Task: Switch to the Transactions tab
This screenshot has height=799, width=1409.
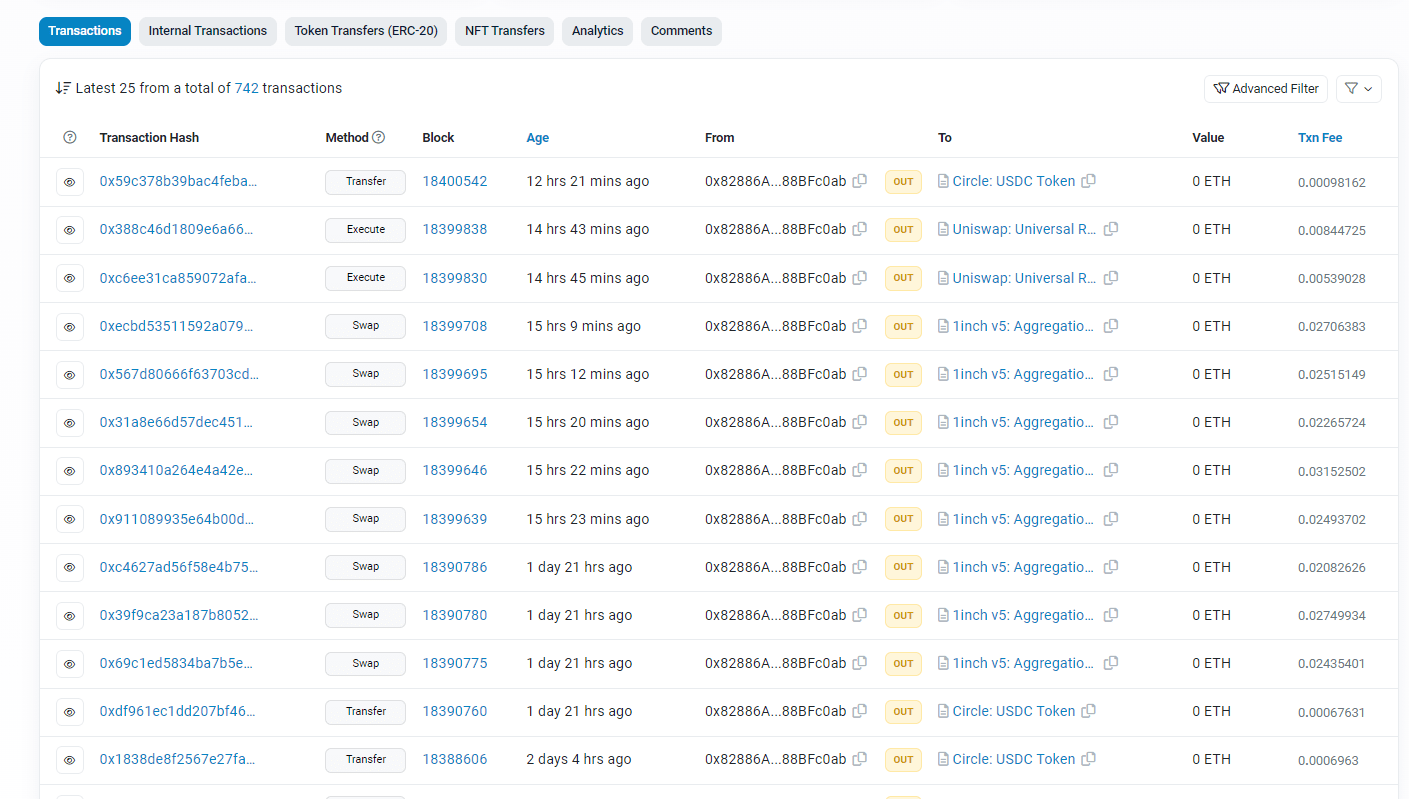Action: click(x=85, y=31)
